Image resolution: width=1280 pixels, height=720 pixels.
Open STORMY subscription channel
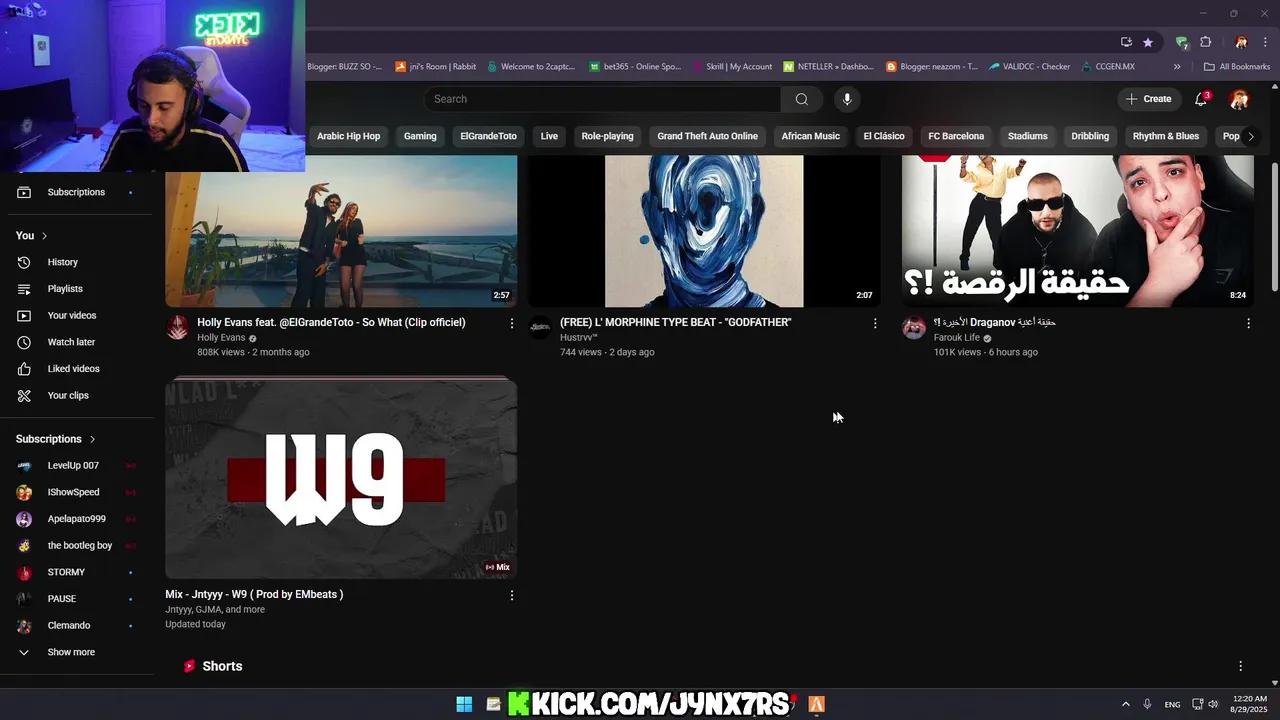point(76,572)
